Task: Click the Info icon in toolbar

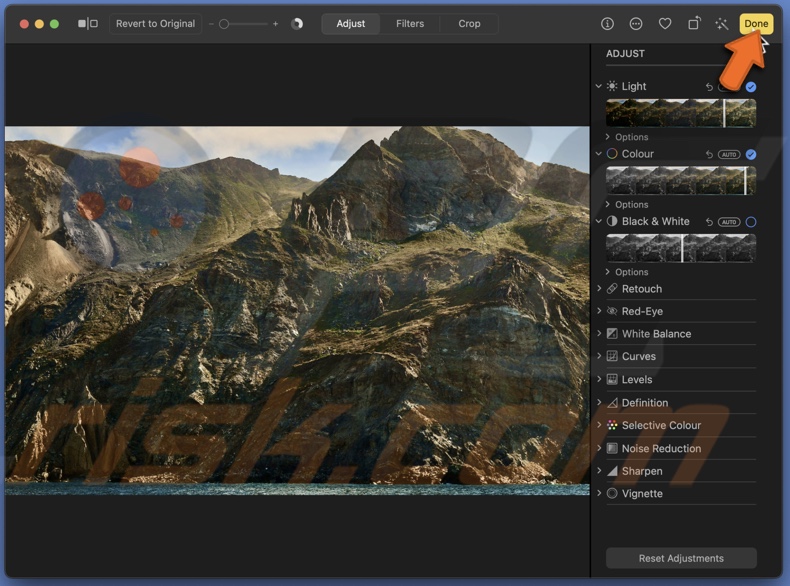Action: 607,23
